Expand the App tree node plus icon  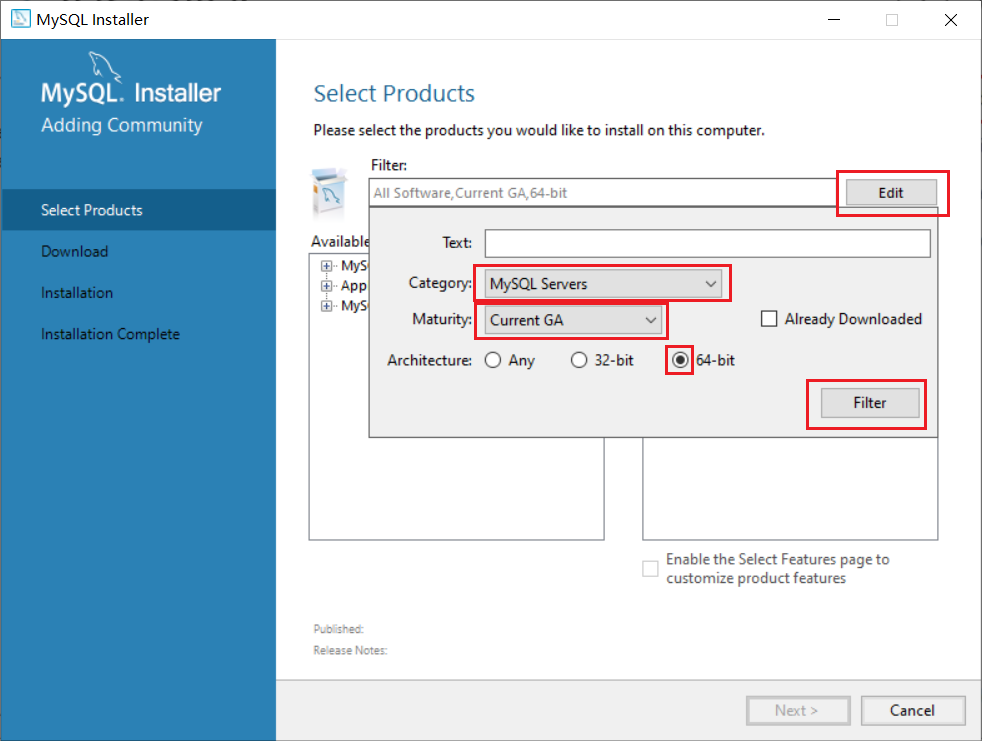[x=326, y=286]
